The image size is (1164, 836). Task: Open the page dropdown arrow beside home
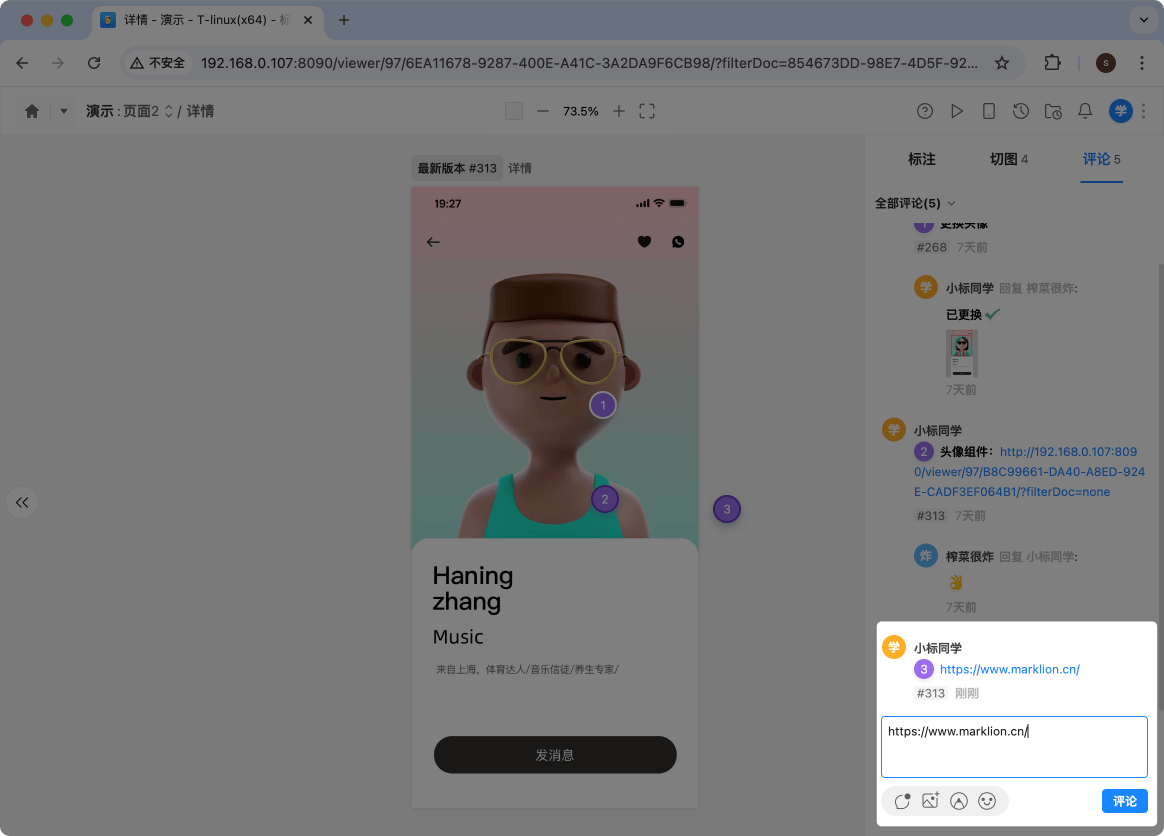(62, 111)
